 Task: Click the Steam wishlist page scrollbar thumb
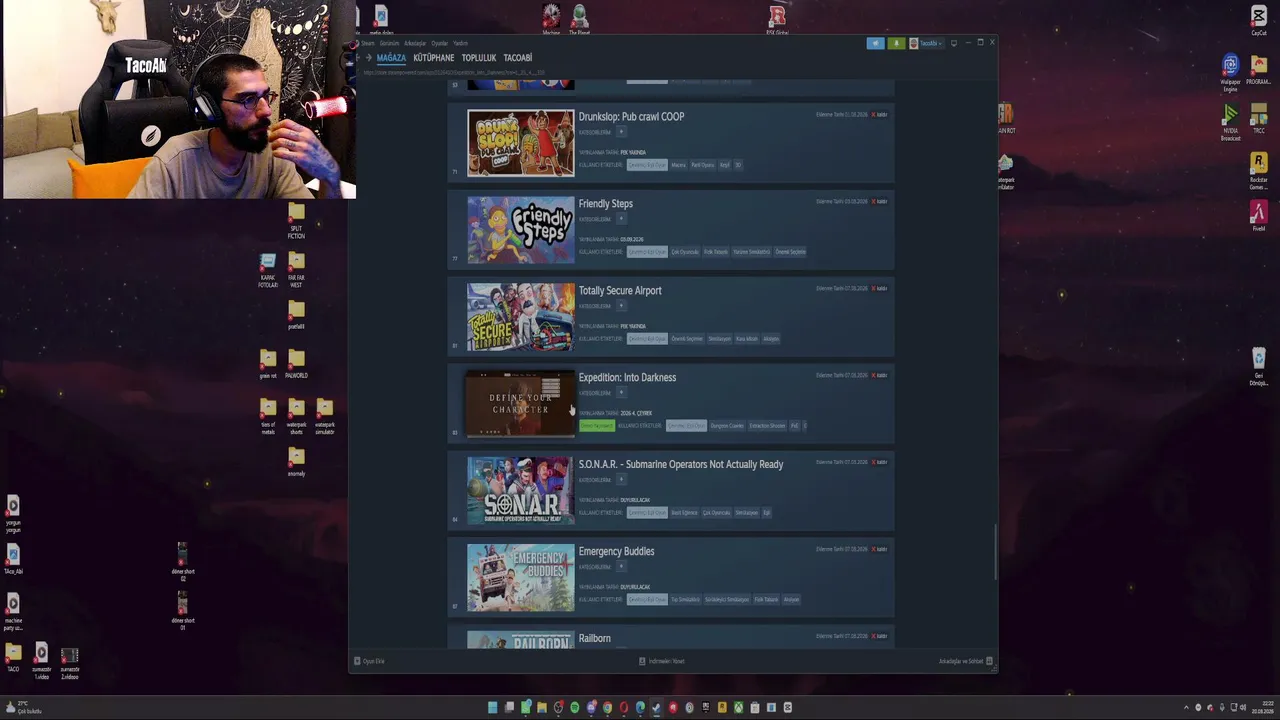pos(995,552)
